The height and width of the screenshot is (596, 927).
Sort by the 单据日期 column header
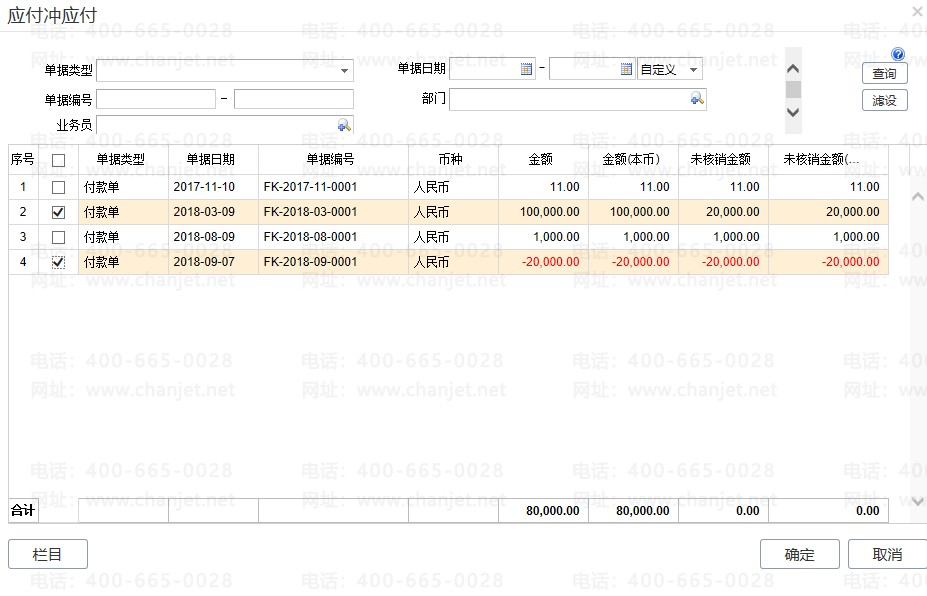[212, 160]
